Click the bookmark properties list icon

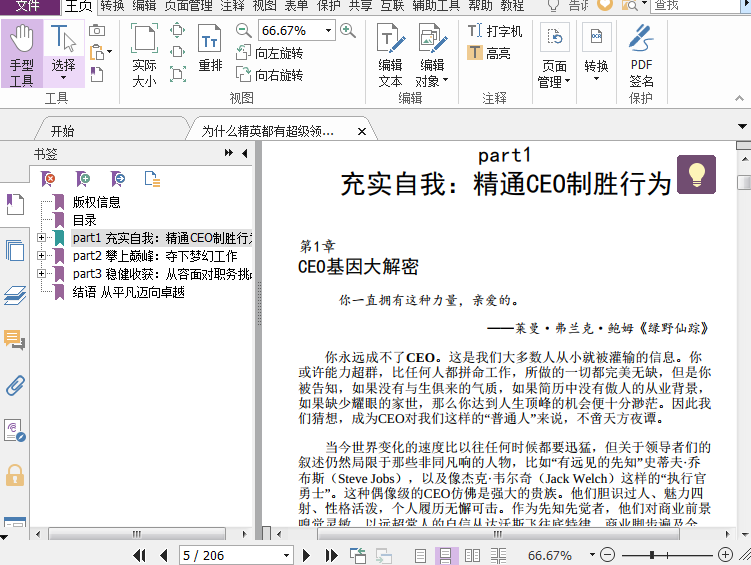point(152,179)
